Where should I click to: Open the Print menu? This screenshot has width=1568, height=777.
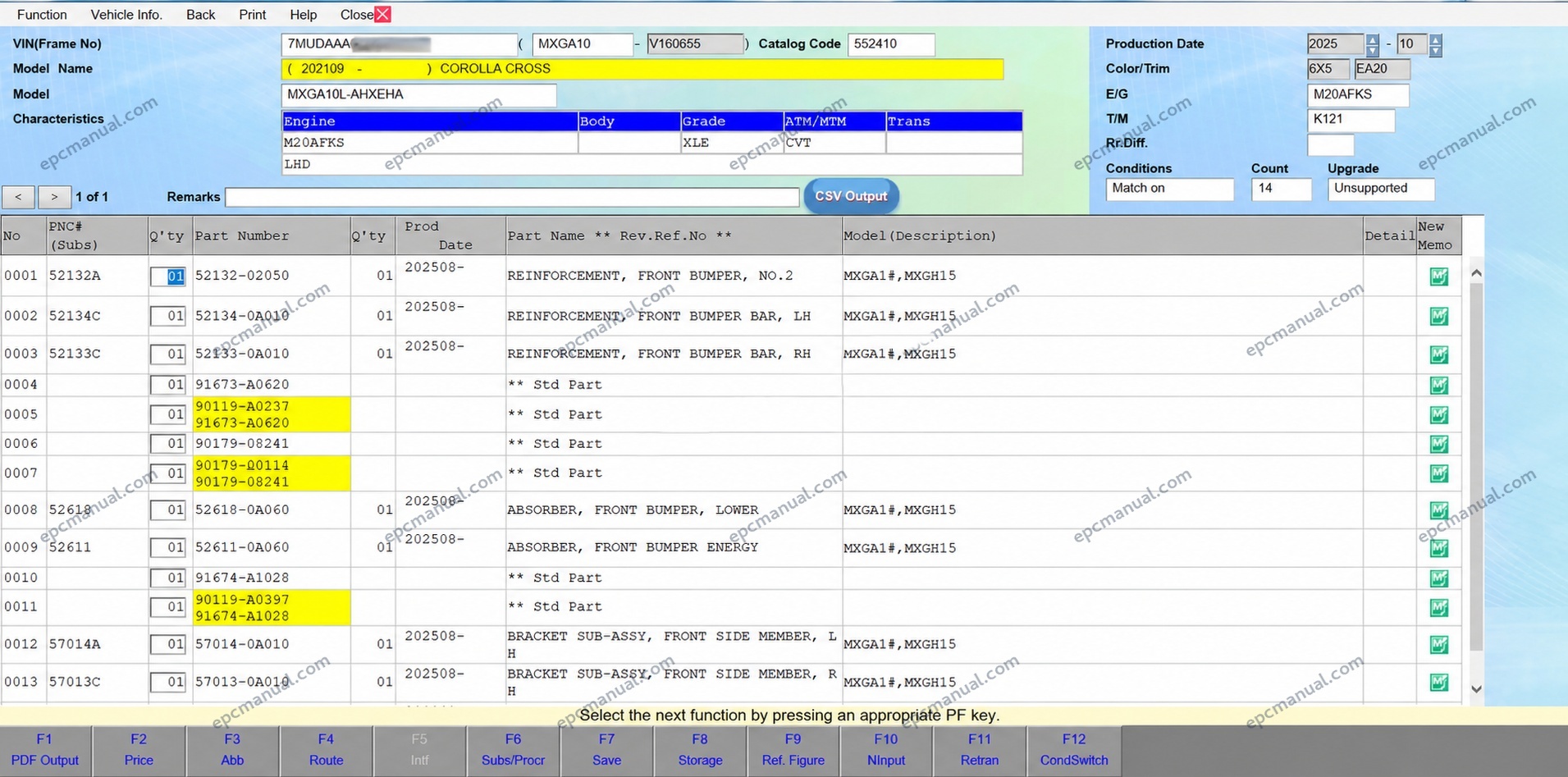point(252,15)
